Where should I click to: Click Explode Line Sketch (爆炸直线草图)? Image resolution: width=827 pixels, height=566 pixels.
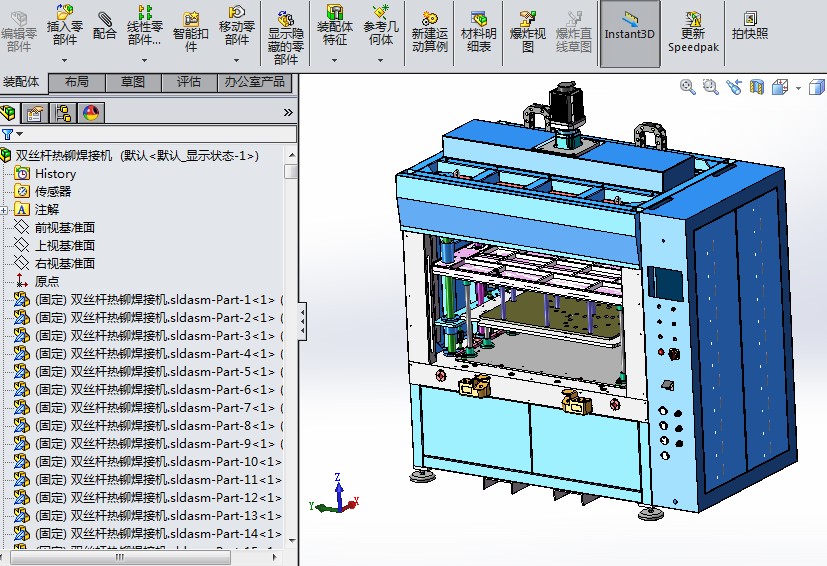pyautogui.click(x=573, y=32)
